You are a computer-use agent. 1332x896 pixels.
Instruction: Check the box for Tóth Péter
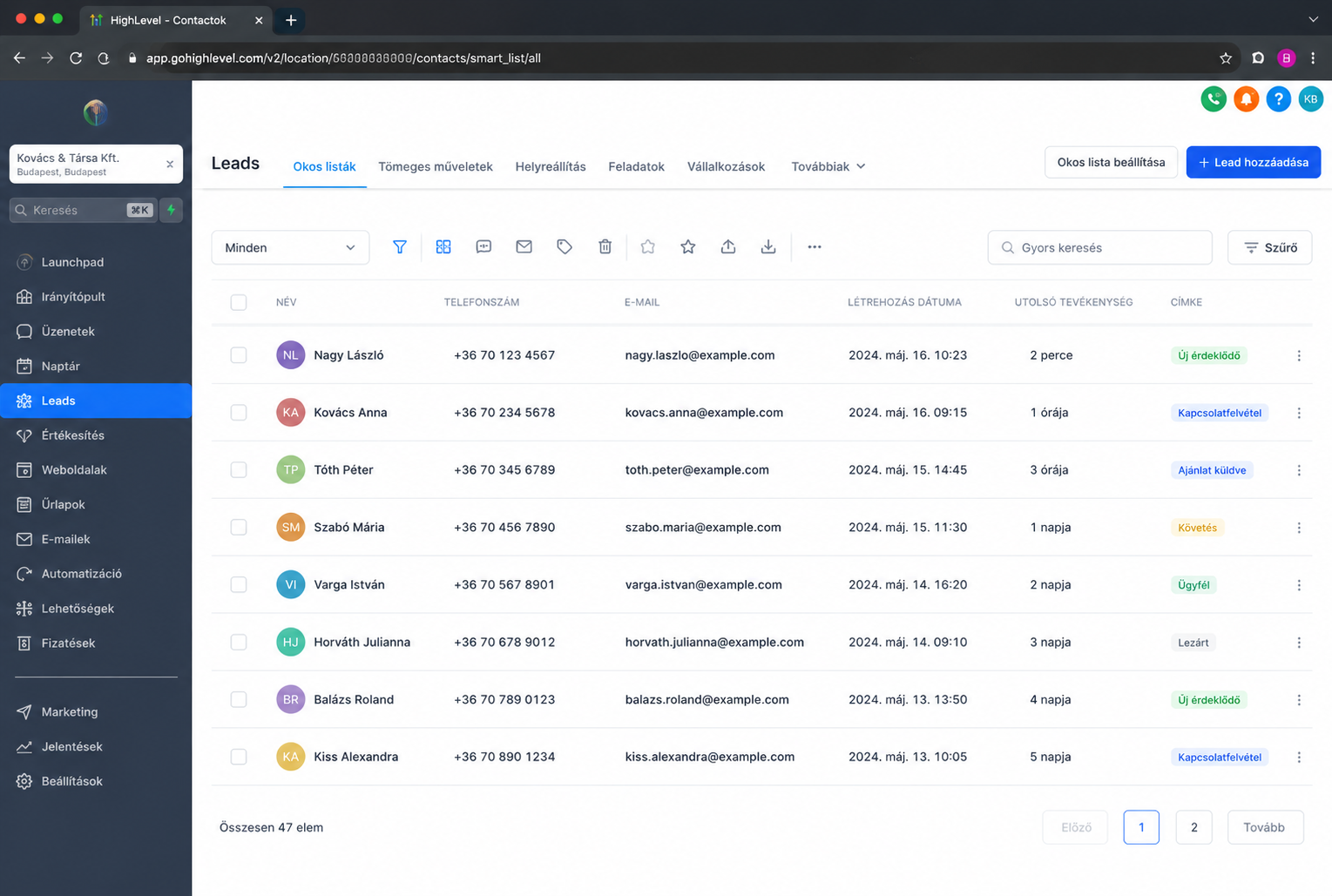click(239, 470)
